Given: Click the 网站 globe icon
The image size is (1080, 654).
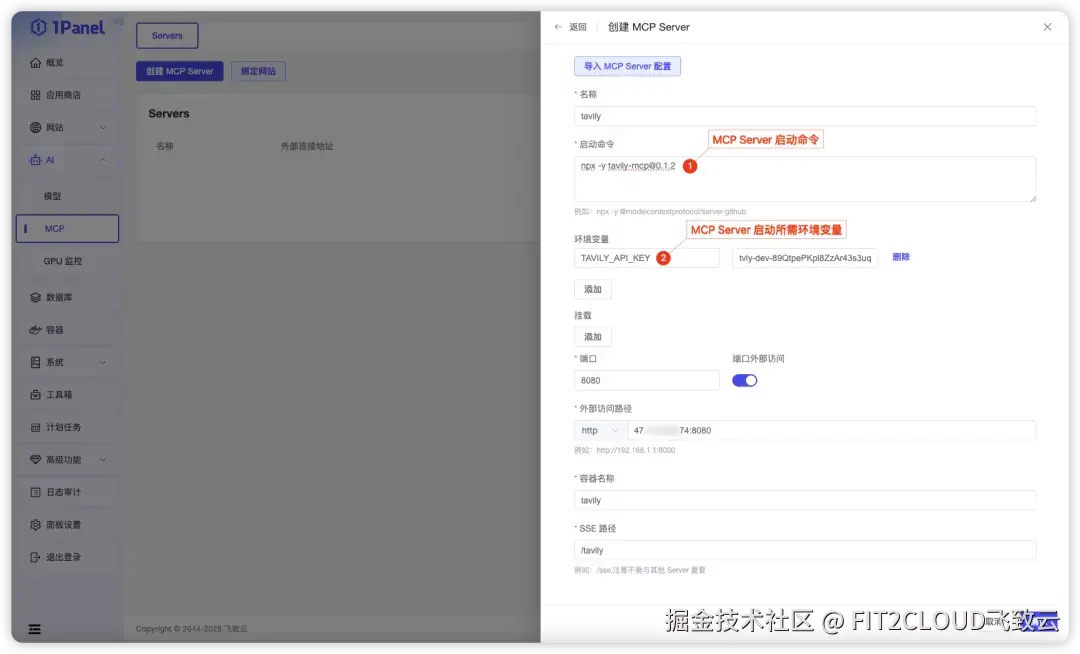Looking at the screenshot, I should click(35, 127).
